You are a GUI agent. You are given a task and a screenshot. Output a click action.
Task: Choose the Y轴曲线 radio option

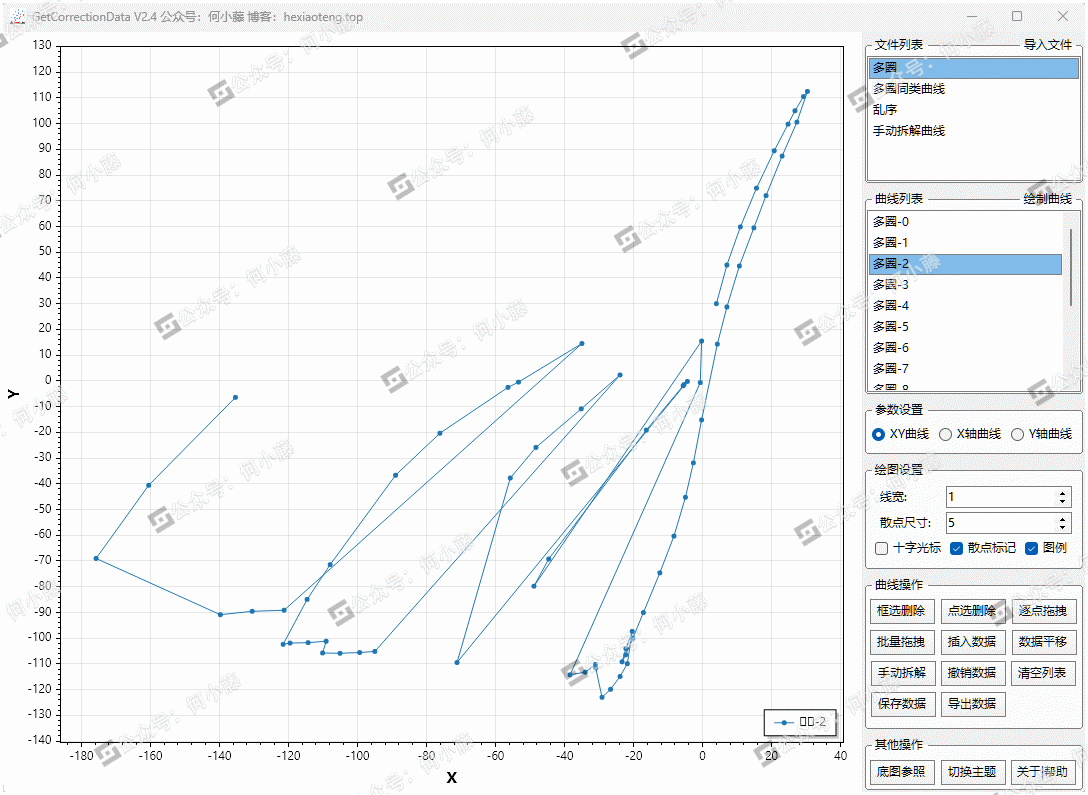[1017, 434]
